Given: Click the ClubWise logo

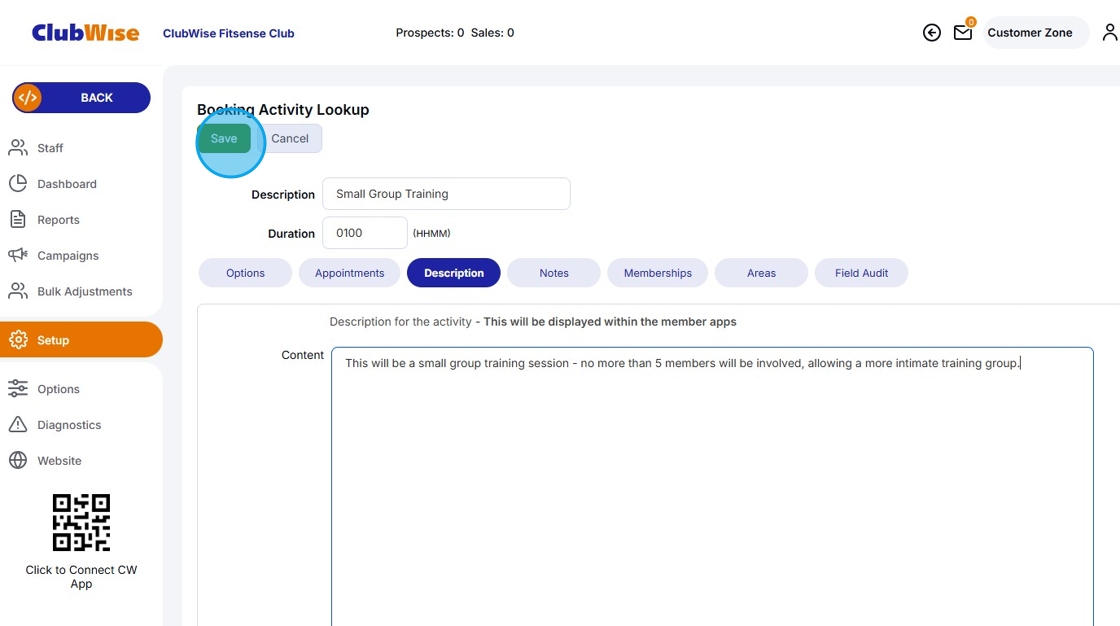Looking at the screenshot, I should pos(85,33).
